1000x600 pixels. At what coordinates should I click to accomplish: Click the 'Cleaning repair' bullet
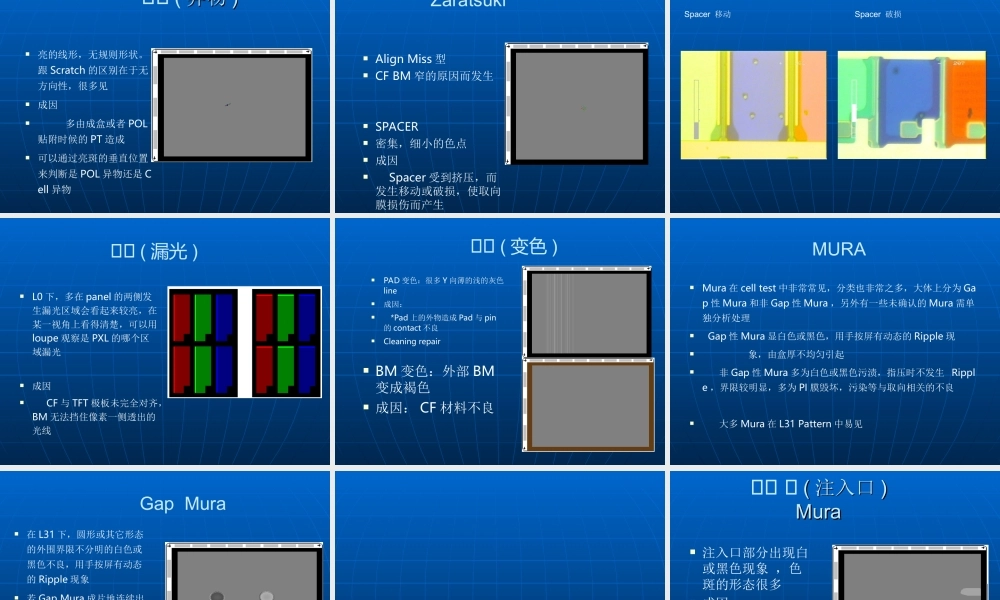[411, 342]
